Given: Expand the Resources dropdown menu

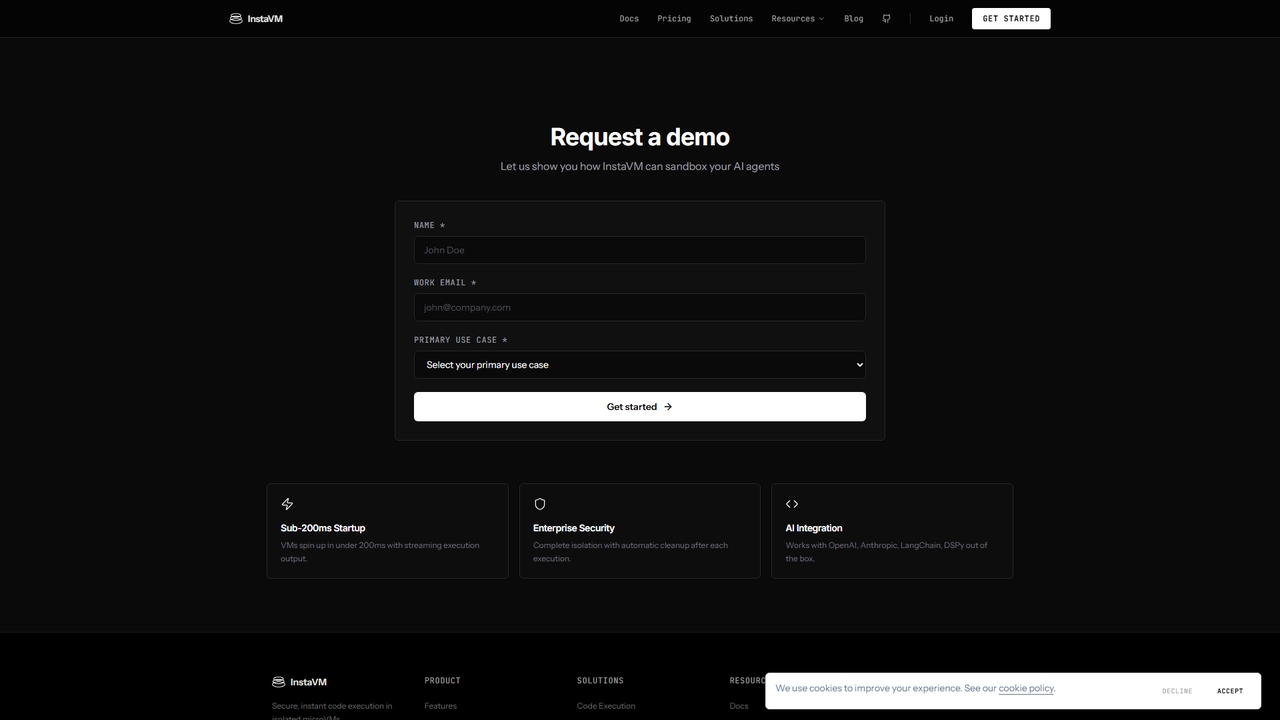Looking at the screenshot, I should tap(797, 18).
